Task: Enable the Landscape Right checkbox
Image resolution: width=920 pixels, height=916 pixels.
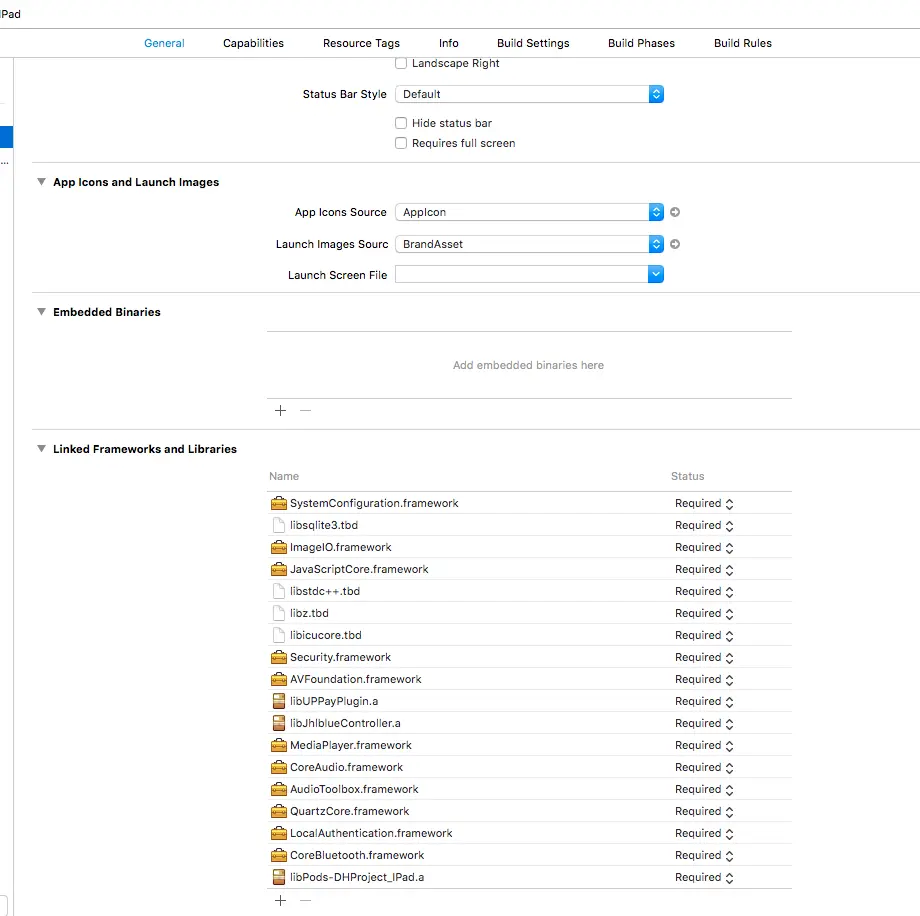Action: pos(401,63)
